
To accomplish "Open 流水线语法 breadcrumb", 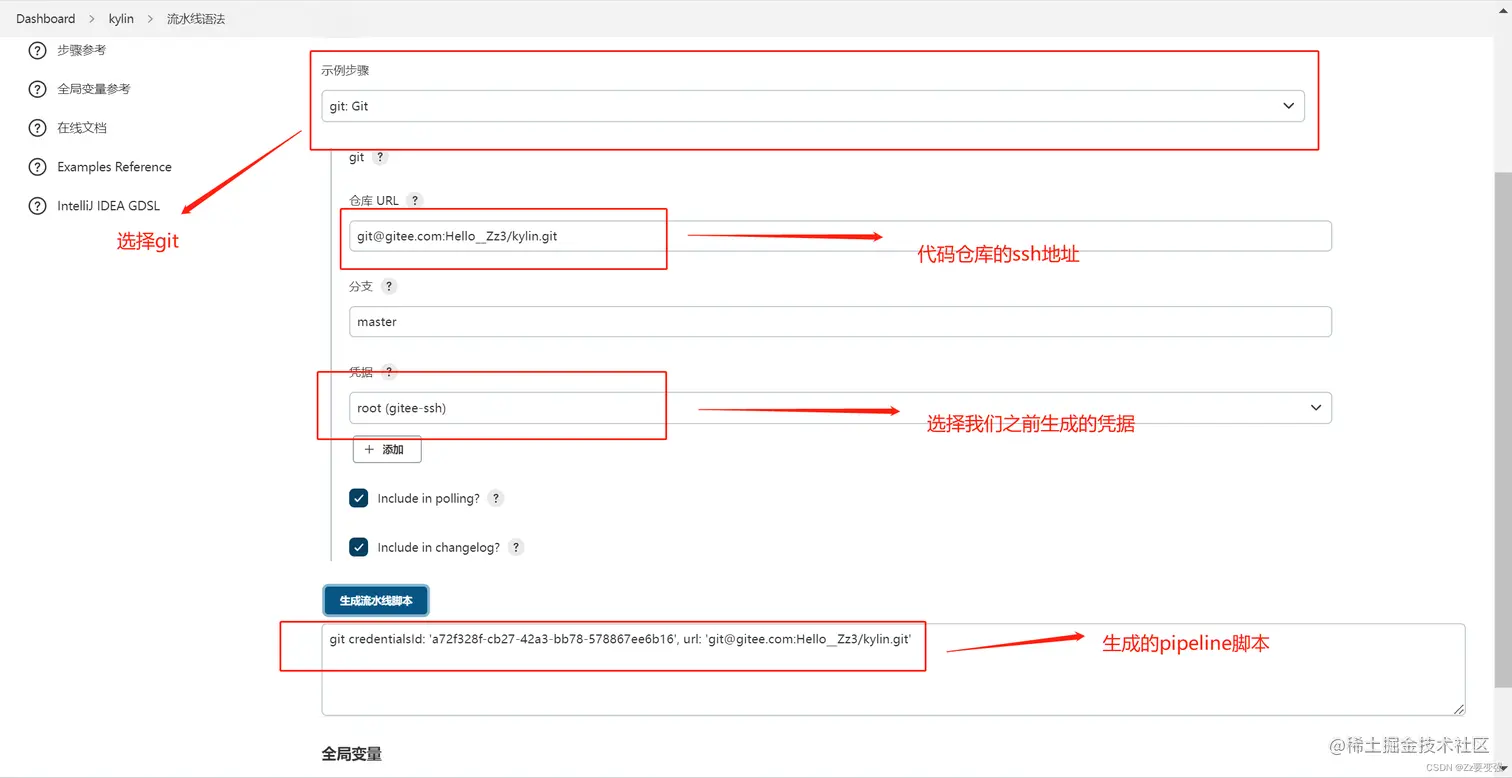I will pos(196,19).
